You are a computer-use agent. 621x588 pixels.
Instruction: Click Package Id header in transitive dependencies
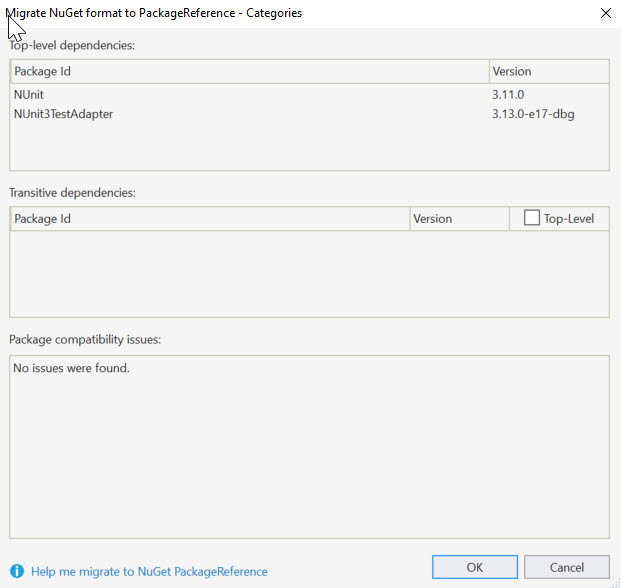tap(209, 219)
